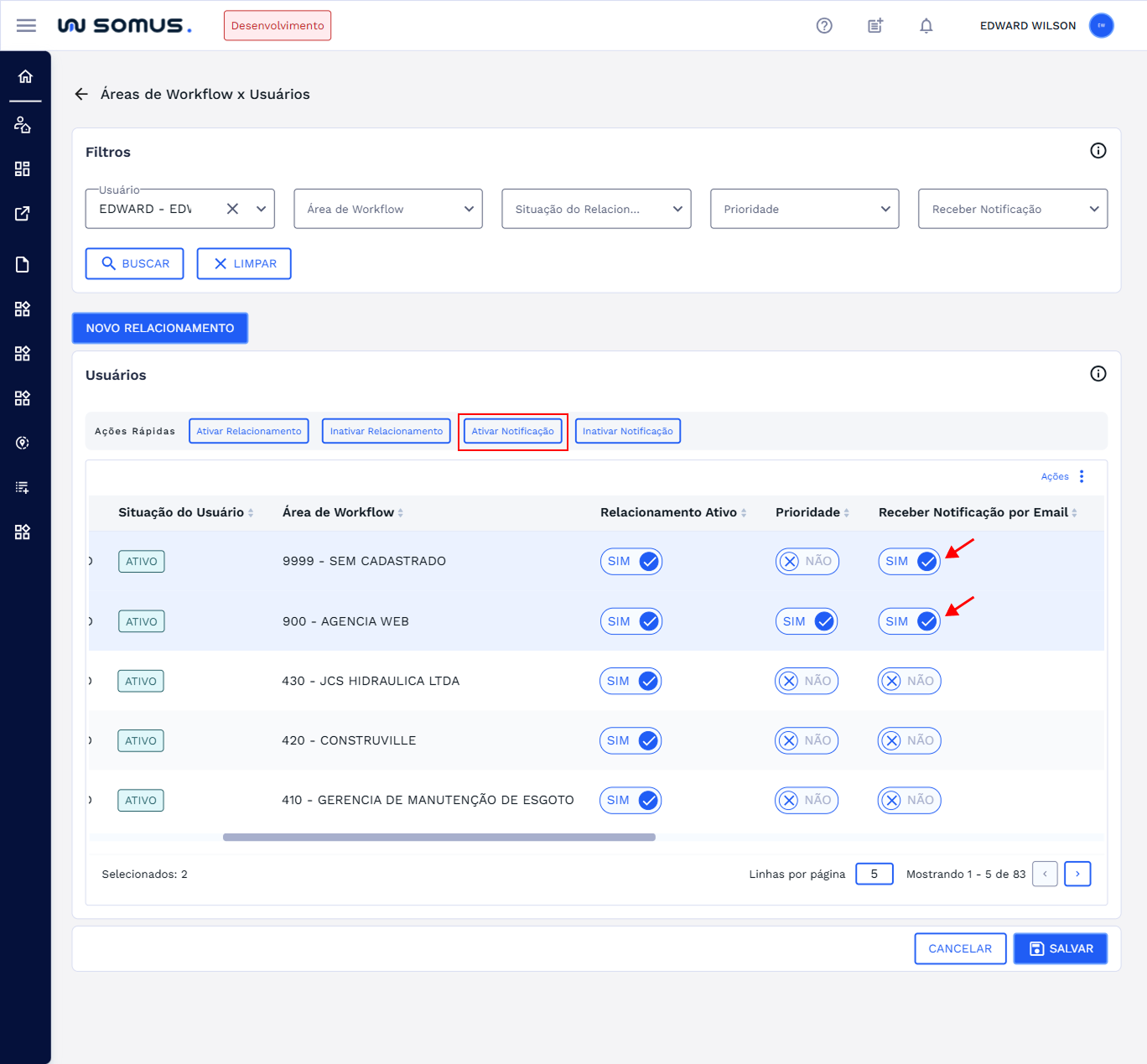Click the NOVO RELACIONAMENTO button

[x=160, y=328]
